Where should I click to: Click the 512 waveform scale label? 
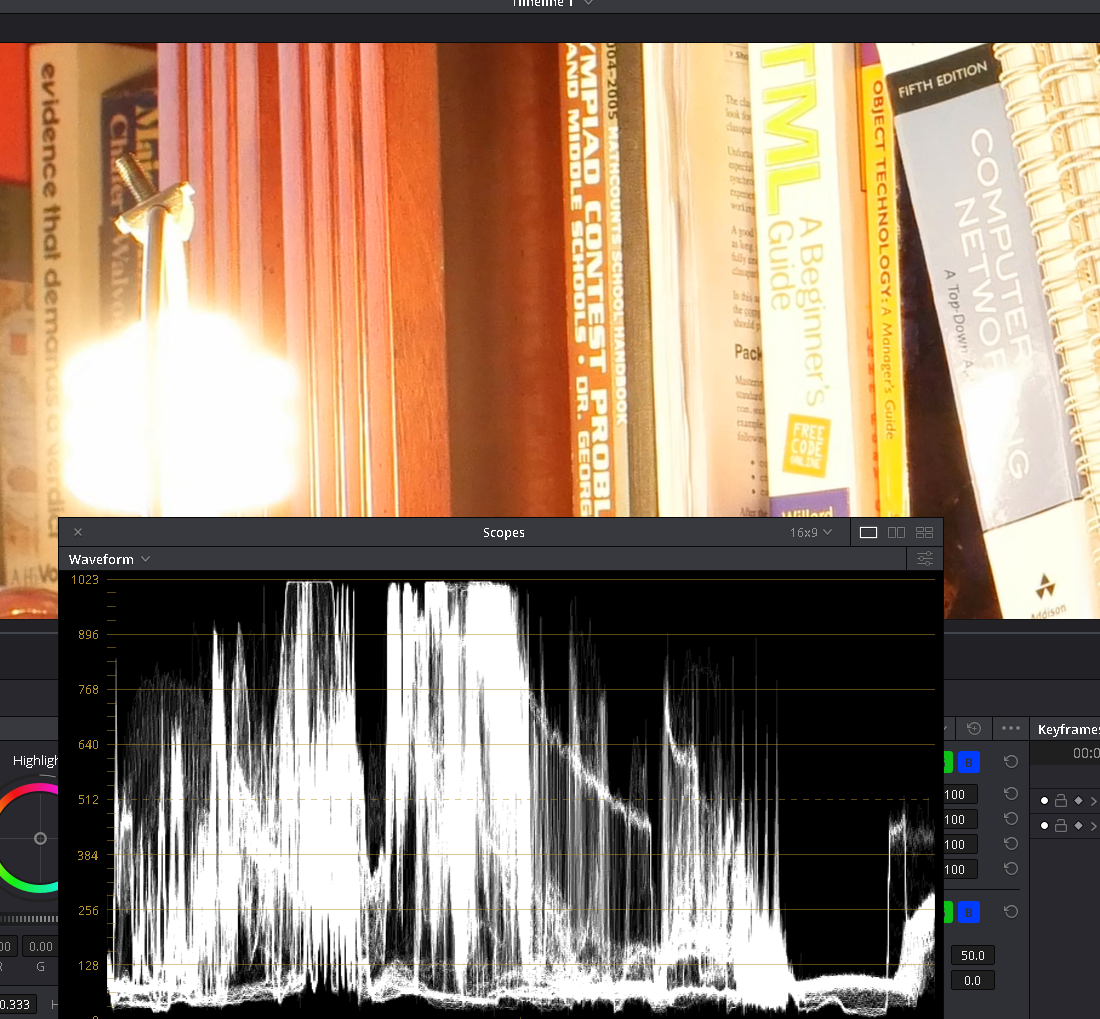[x=88, y=799]
